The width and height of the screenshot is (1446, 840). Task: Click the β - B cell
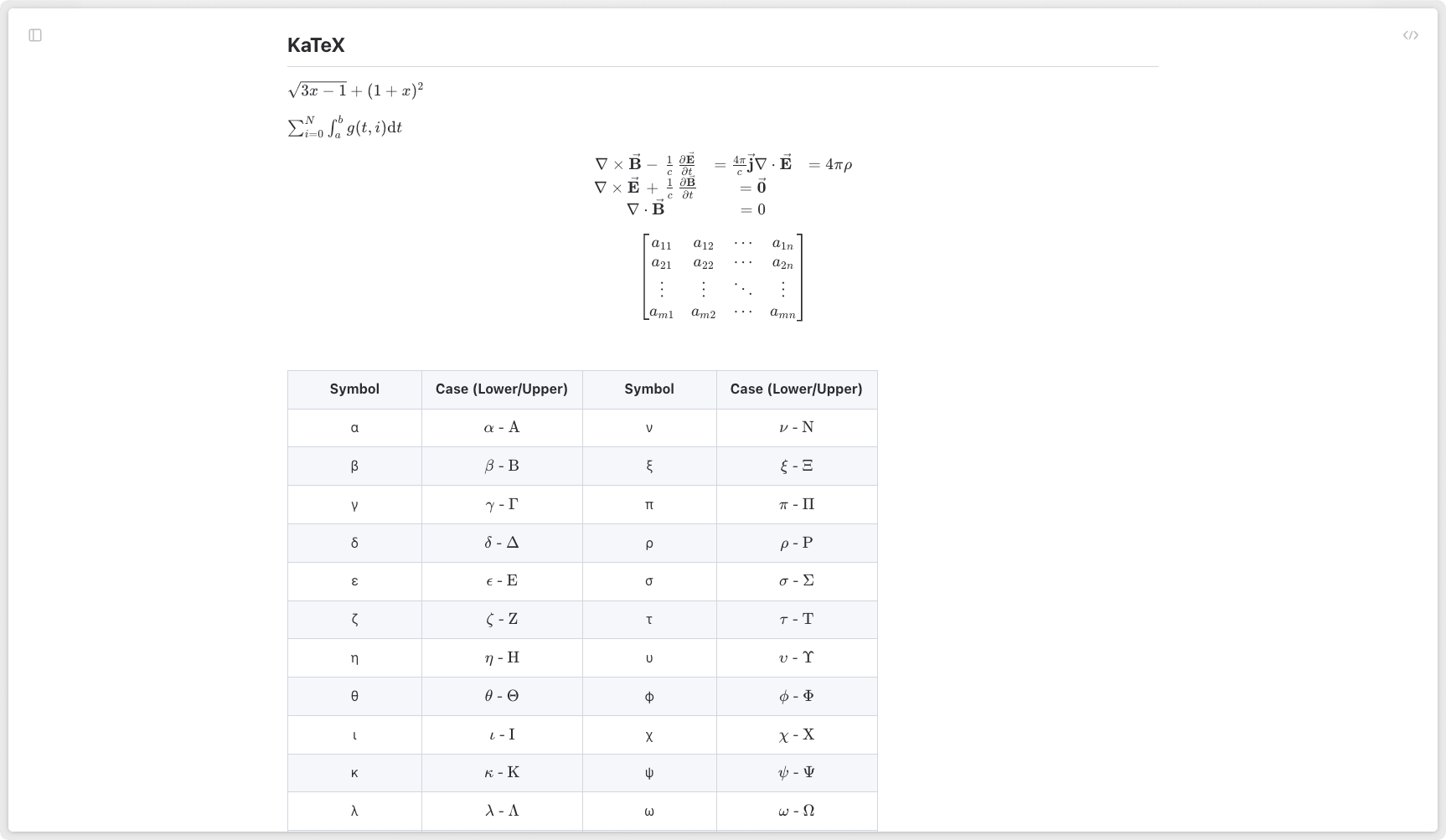point(502,466)
